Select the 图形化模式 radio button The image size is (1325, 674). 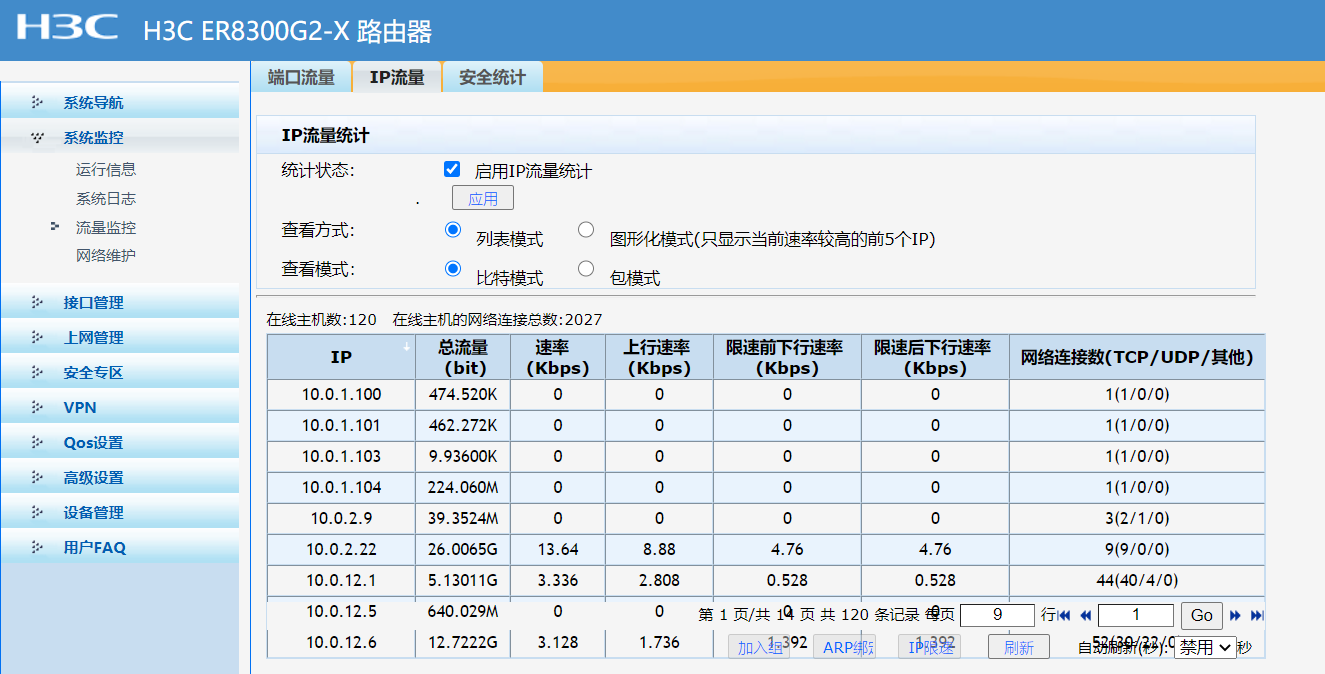point(586,229)
